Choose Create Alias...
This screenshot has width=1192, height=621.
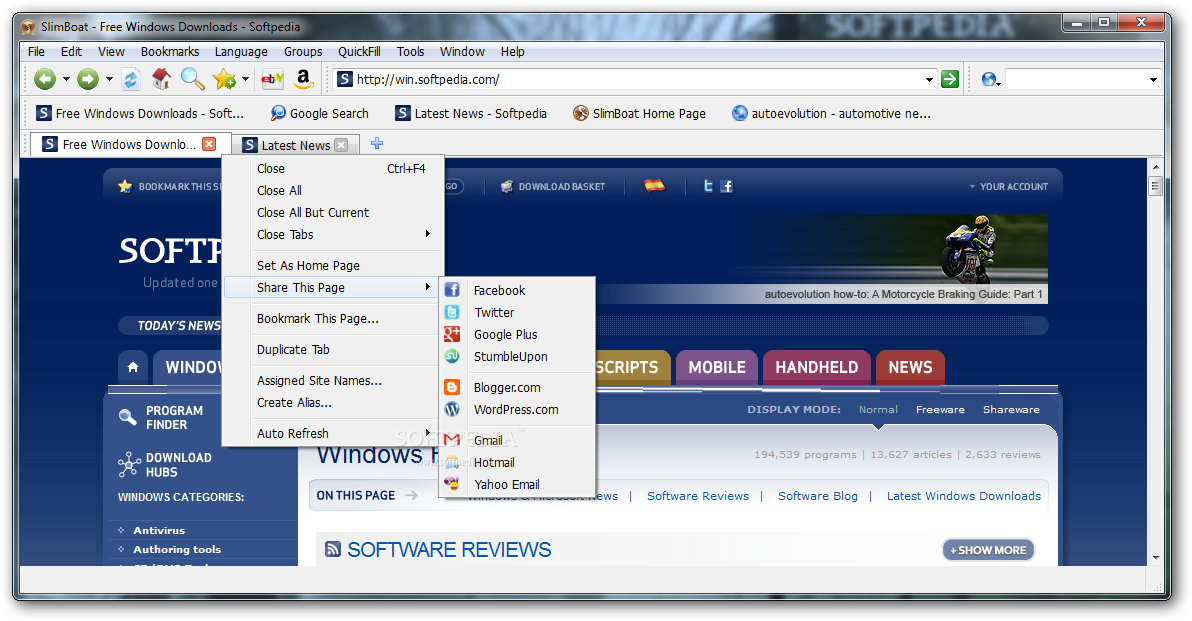tap(333, 403)
